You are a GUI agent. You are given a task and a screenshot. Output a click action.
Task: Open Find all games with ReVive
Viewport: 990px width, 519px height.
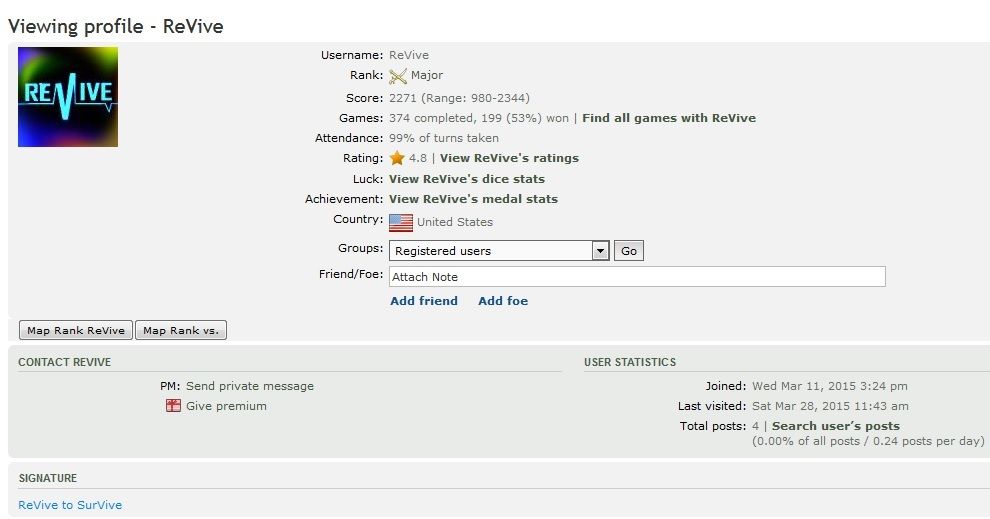669,118
